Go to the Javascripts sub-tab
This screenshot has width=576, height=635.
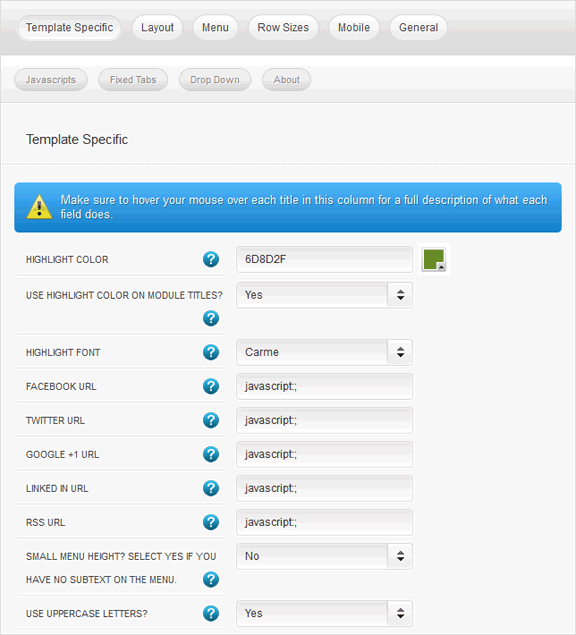pos(51,80)
